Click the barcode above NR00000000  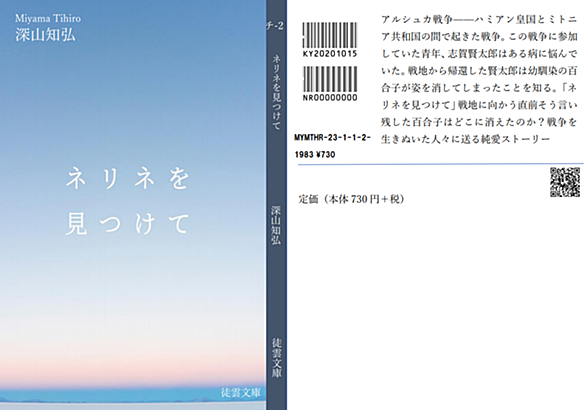click(x=330, y=79)
